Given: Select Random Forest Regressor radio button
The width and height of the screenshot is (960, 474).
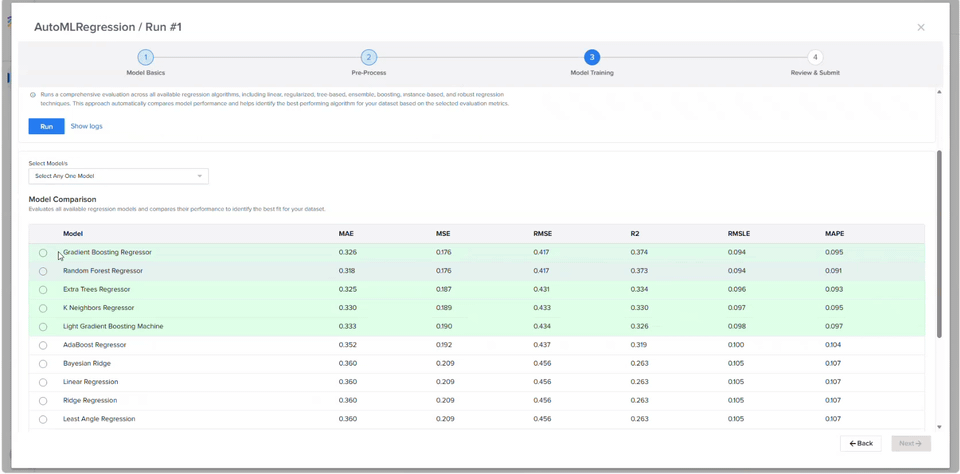Looking at the screenshot, I should click(43, 271).
